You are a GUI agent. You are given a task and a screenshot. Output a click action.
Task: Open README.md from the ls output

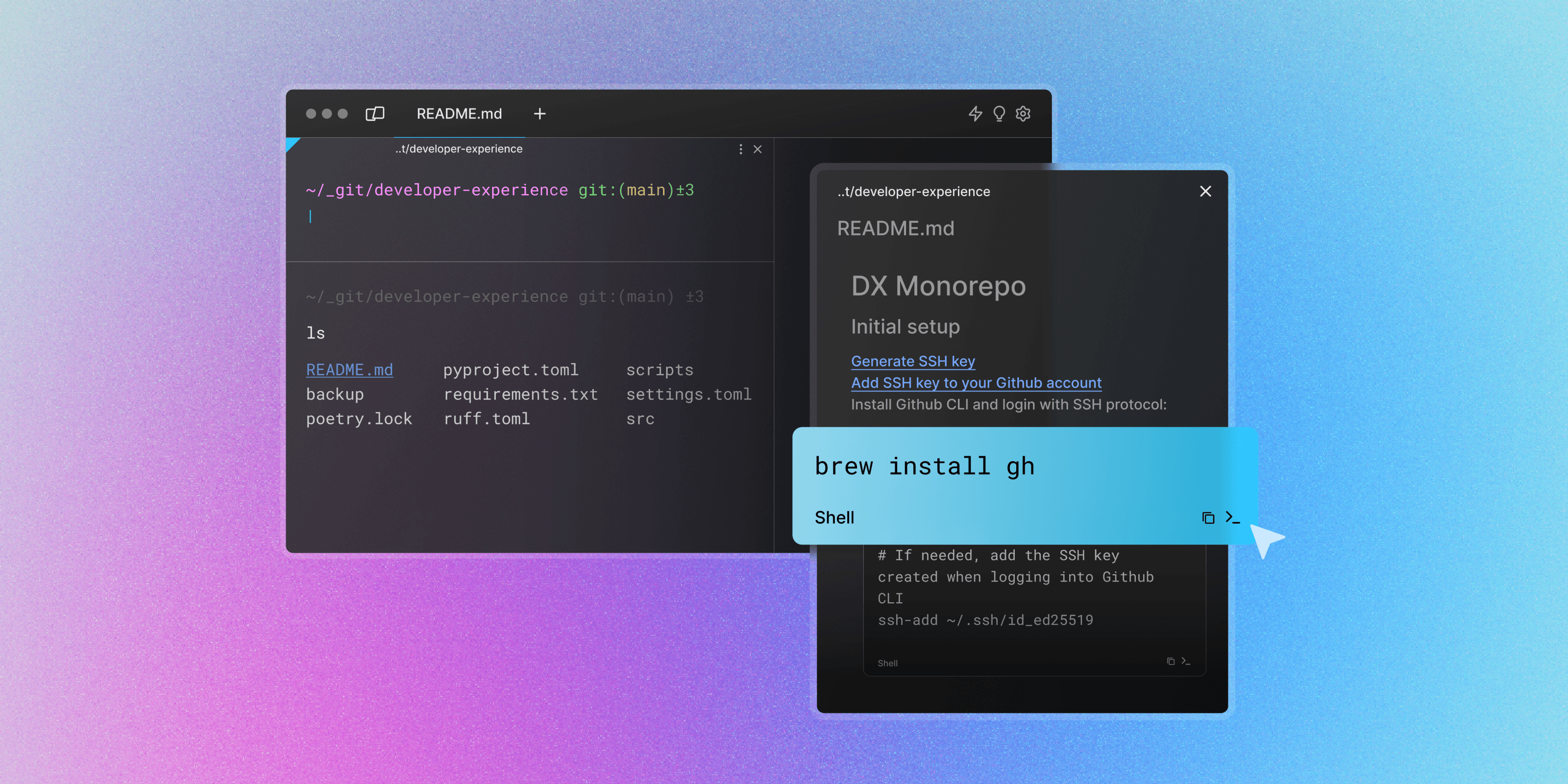[349, 369]
